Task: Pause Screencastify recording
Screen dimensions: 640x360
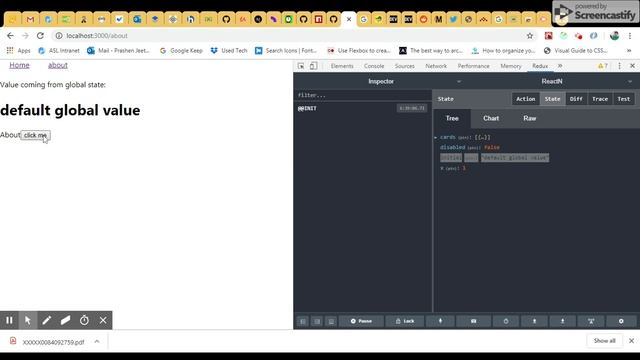Action: point(9,320)
